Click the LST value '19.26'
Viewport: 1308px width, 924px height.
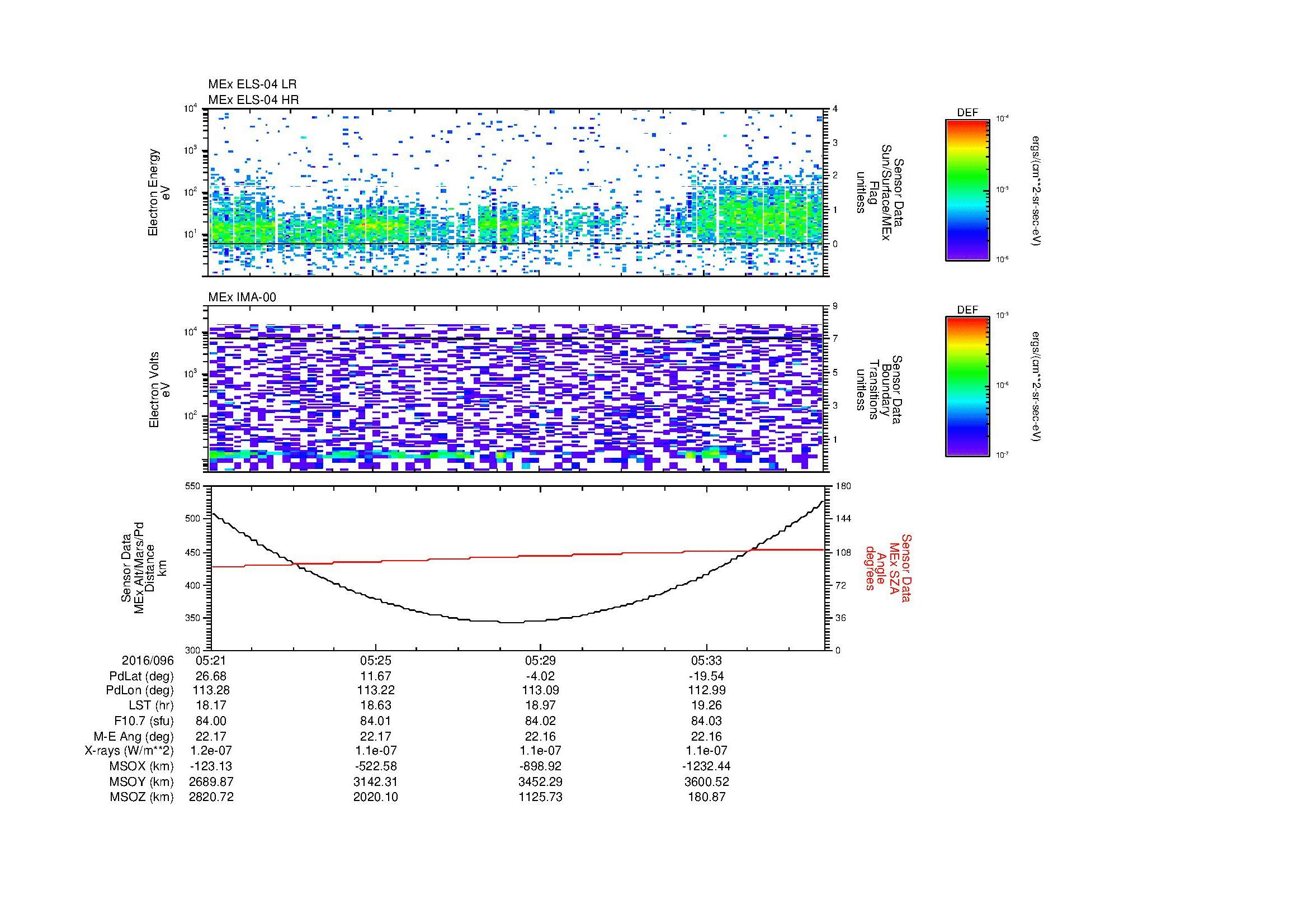click(706, 705)
